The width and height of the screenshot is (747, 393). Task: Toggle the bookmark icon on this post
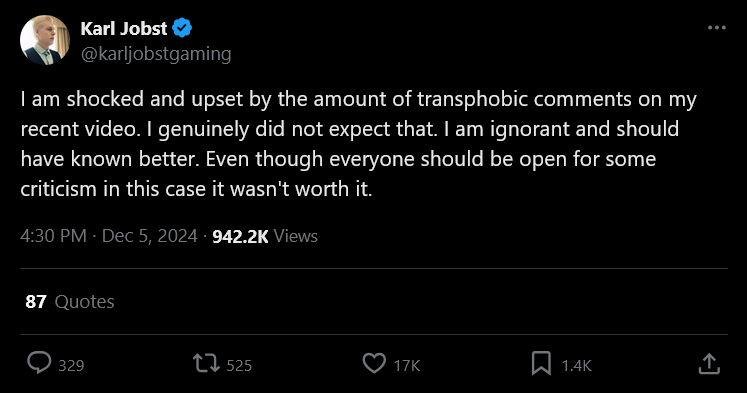click(x=541, y=363)
